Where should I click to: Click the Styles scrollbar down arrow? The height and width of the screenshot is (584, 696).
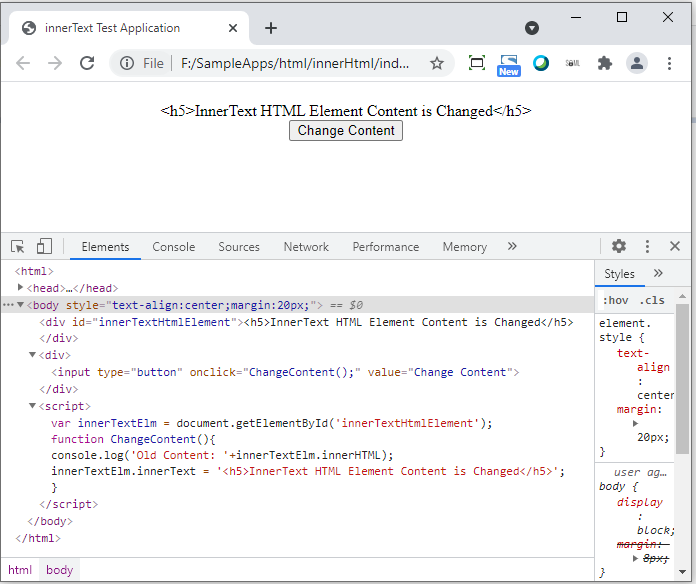point(682,572)
